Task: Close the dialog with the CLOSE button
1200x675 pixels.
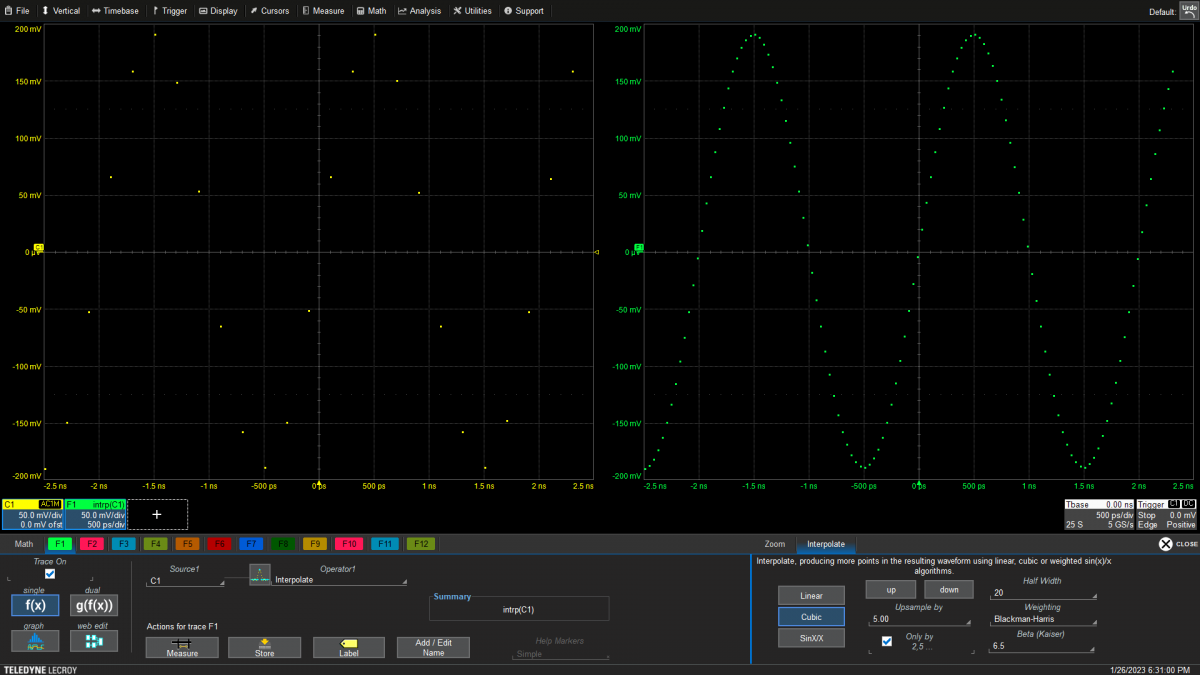Action: [1177, 544]
